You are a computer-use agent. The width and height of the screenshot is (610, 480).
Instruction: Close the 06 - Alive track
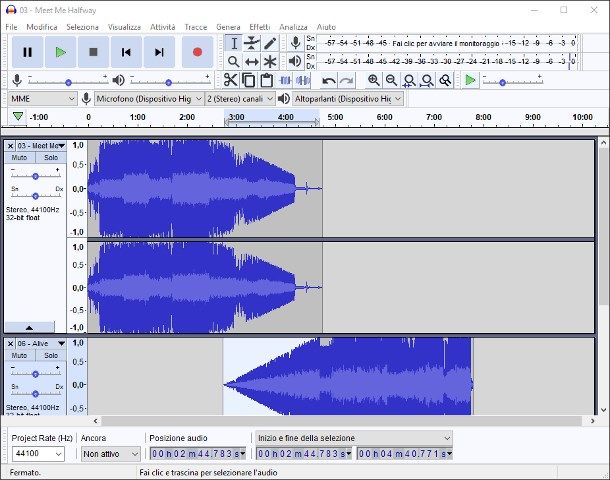(11, 344)
